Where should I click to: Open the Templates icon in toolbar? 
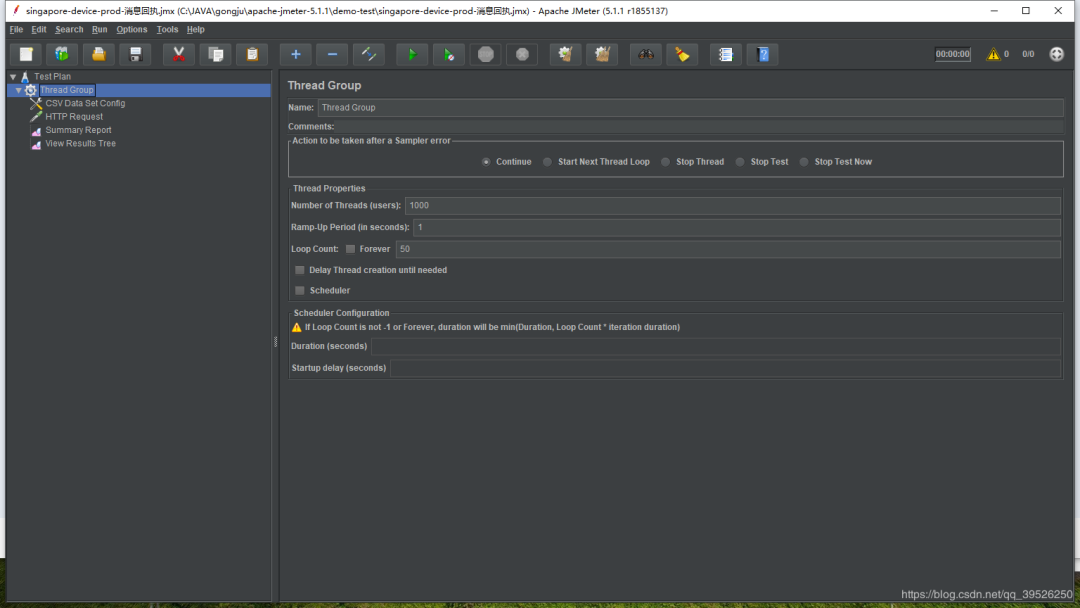[x=62, y=54]
